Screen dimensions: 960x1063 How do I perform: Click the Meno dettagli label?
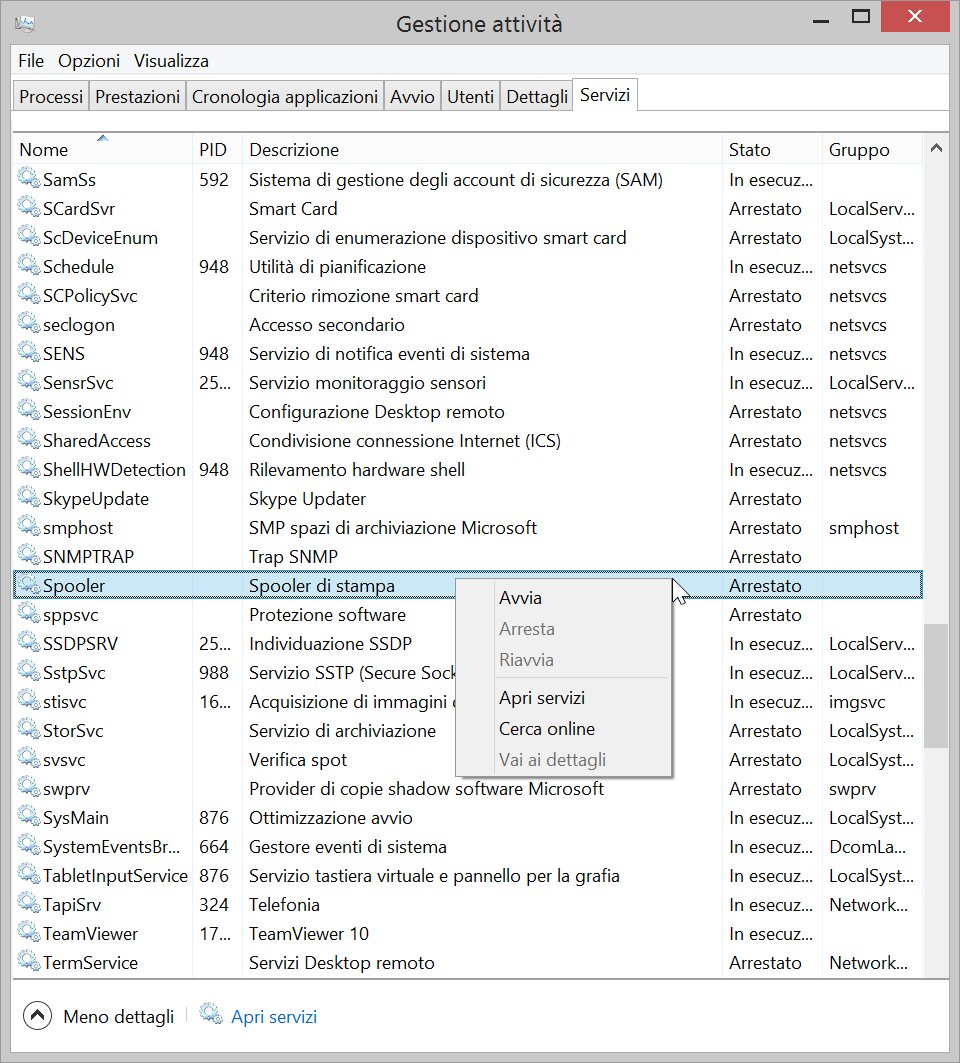click(119, 1016)
